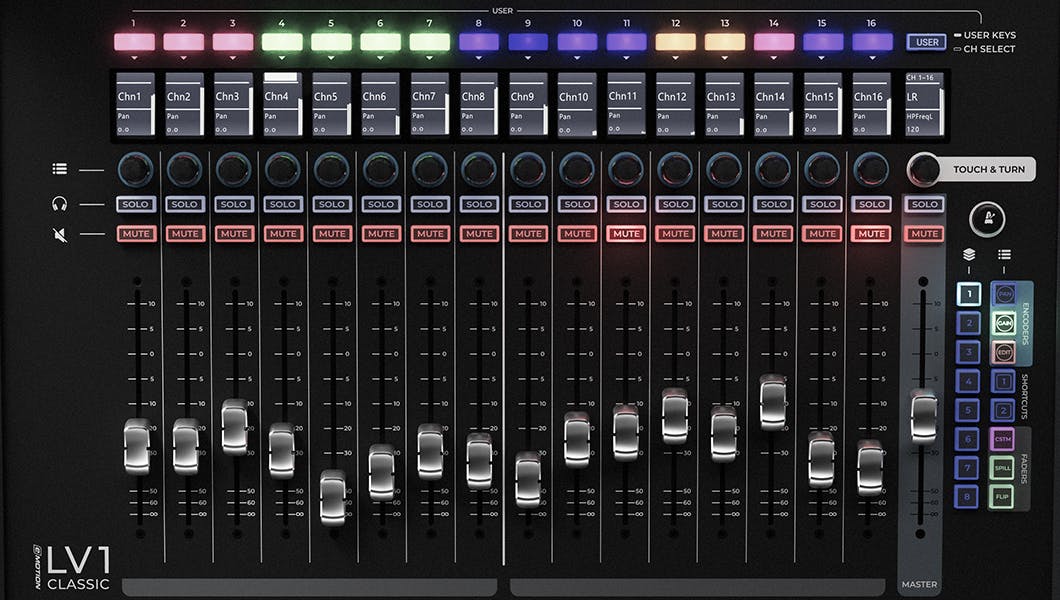Click the triangle under user key 12

point(675,58)
